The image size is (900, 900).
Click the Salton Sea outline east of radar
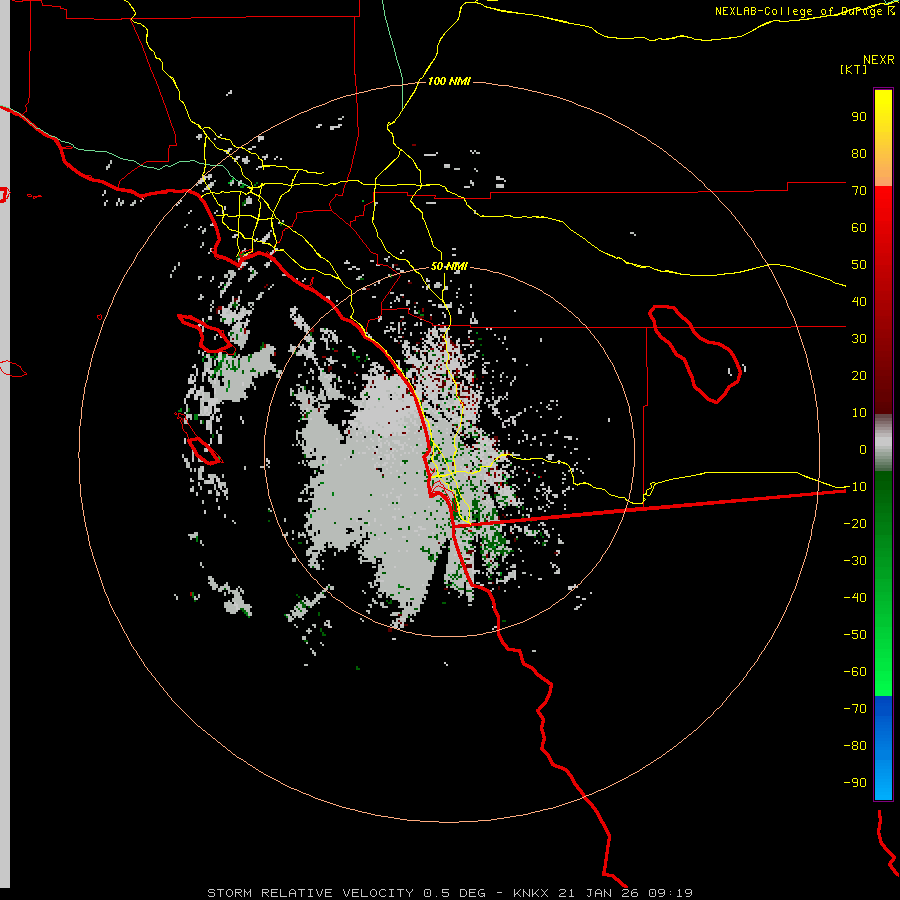click(x=695, y=354)
